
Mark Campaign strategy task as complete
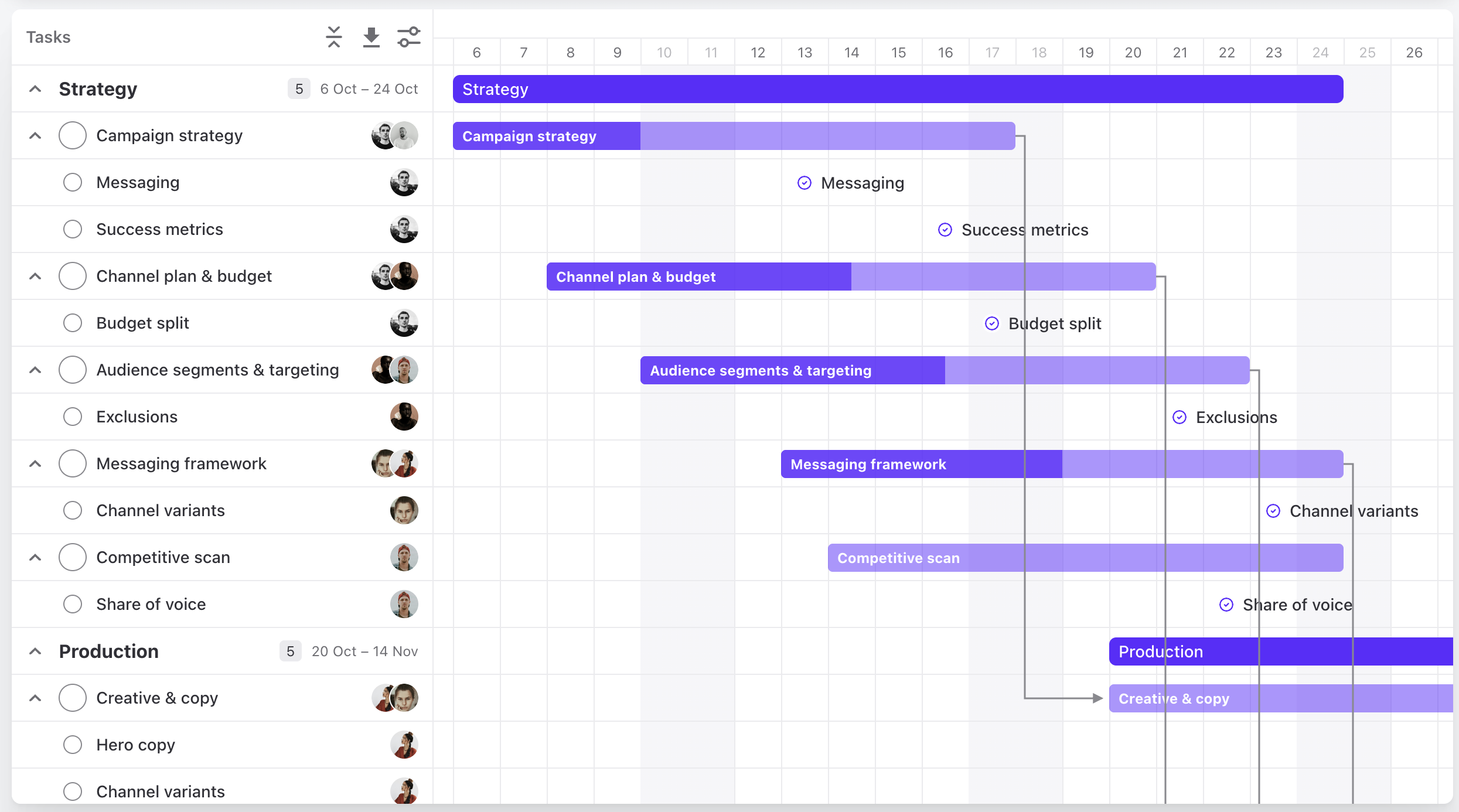coord(73,135)
